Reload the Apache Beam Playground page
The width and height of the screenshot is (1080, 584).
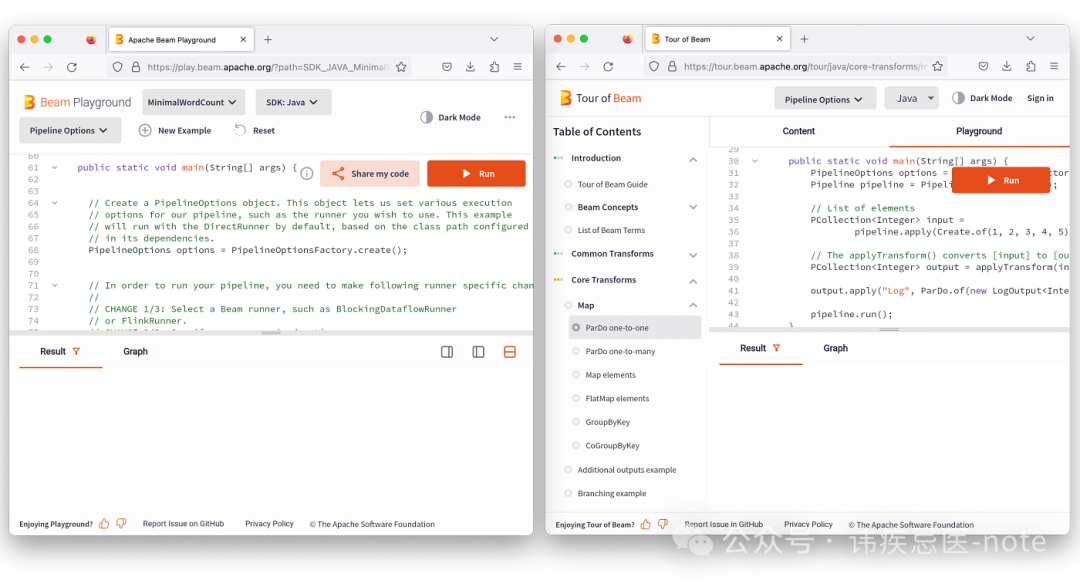coord(72,67)
